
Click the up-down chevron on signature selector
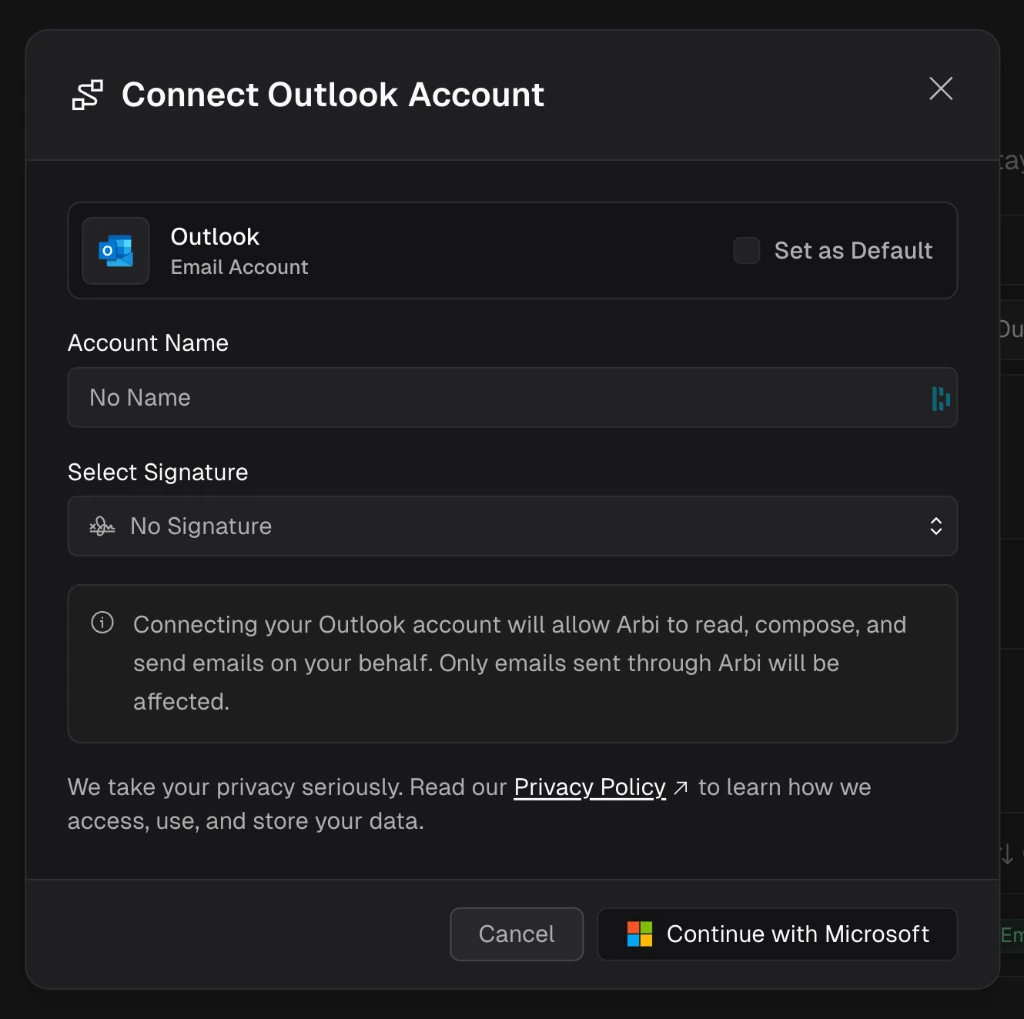pos(936,526)
